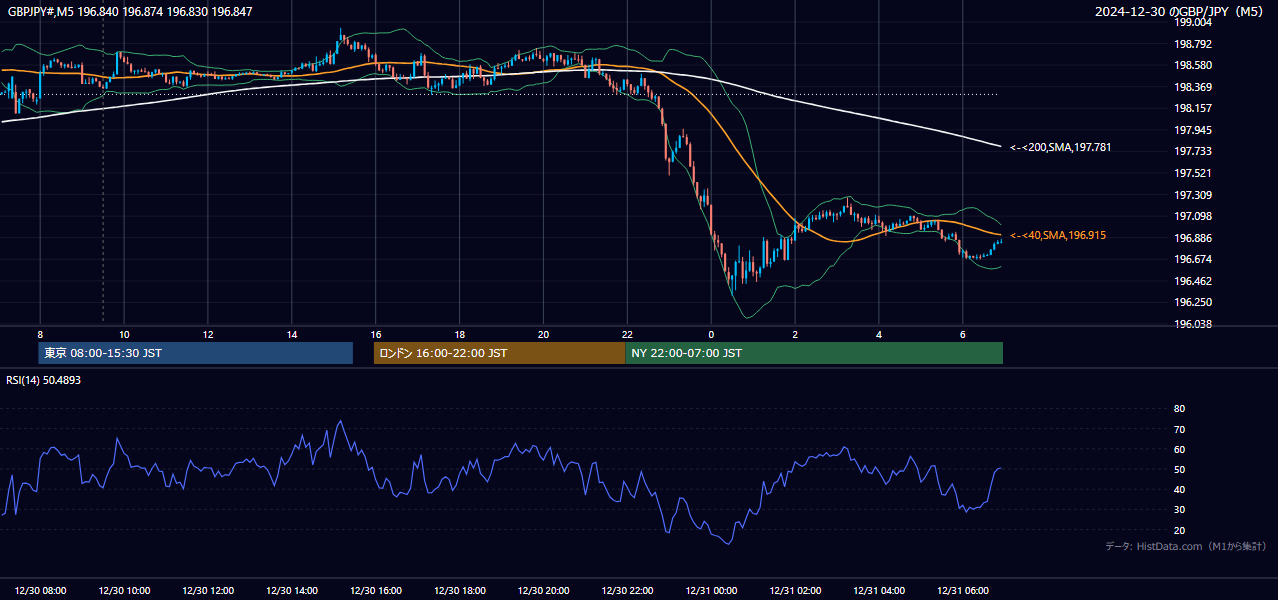Image resolution: width=1278 pixels, height=600 pixels.
Task: Select the NY 22:00-07:00 JST session bar
Action: tap(814, 353)
